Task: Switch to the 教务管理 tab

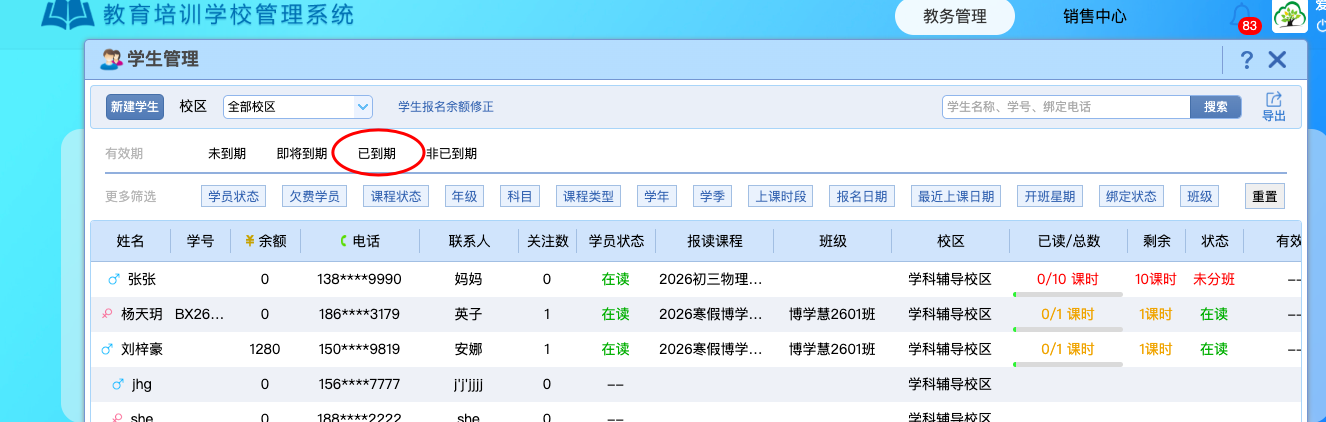Action: click(x=954, y=16)
